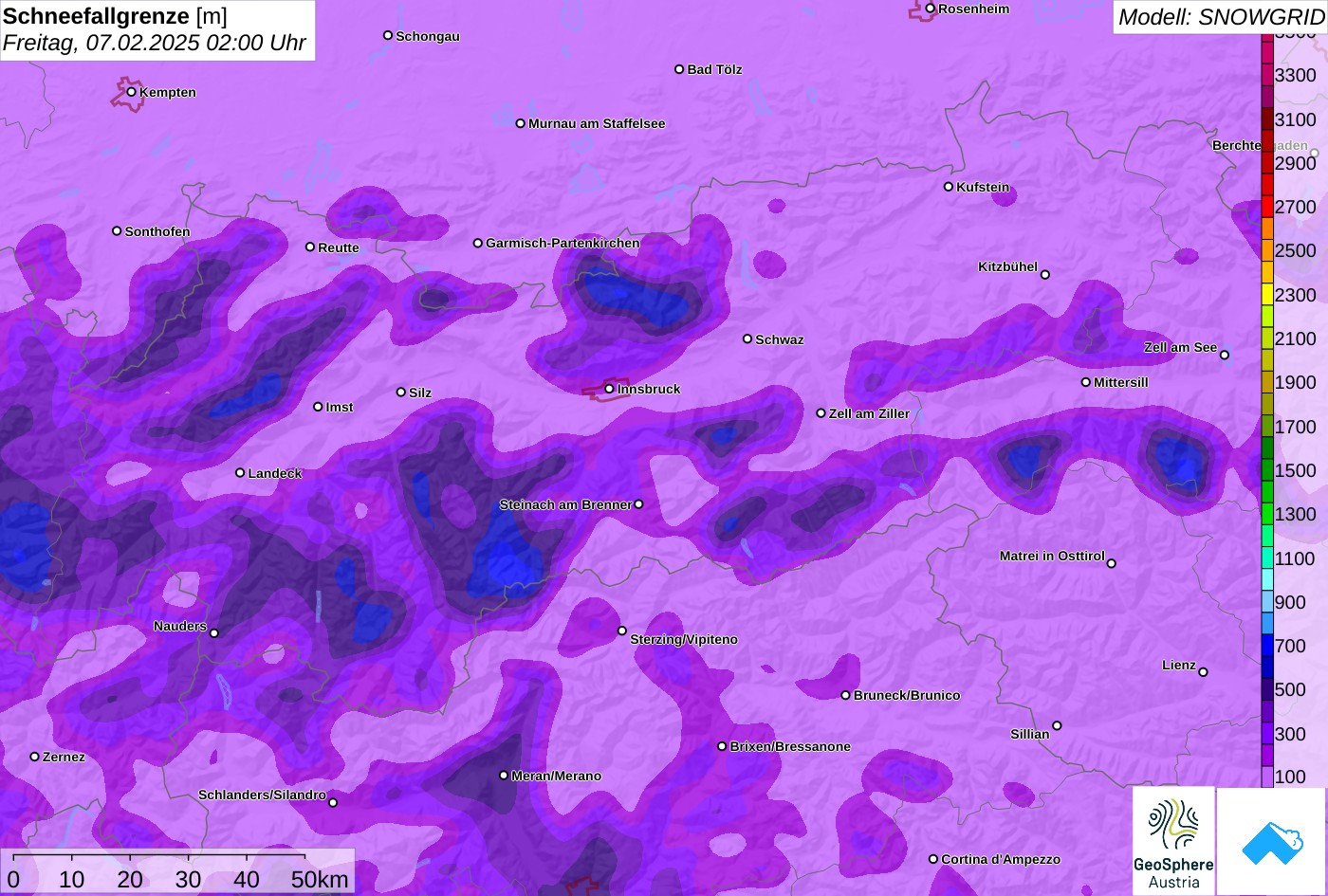This screenshot has width=1328, height=896.
Task: Click the Schlanders/Silandro label
Action: [x=262, y=795]
